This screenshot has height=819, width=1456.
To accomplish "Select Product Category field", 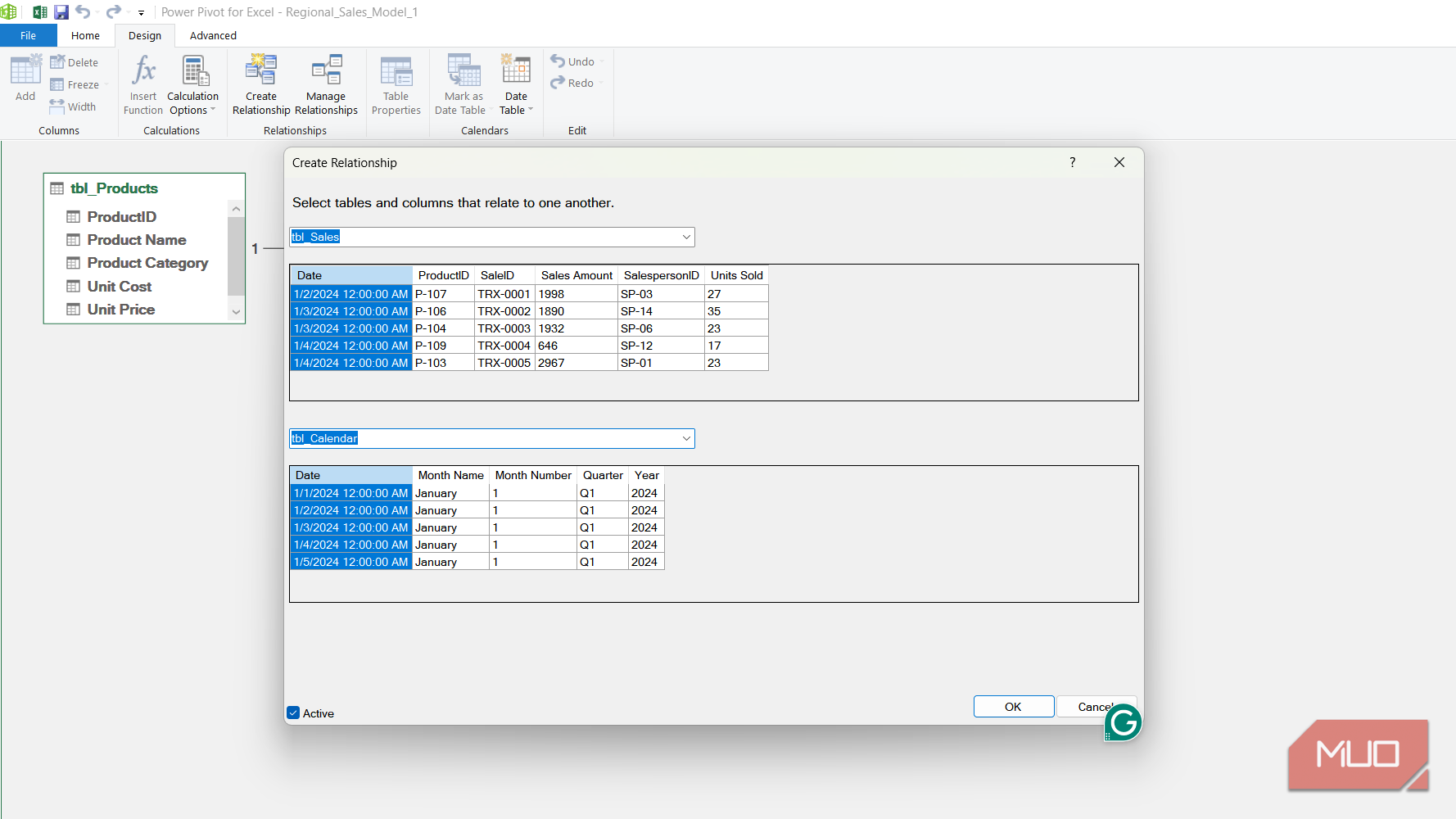I will pos(147,263).
